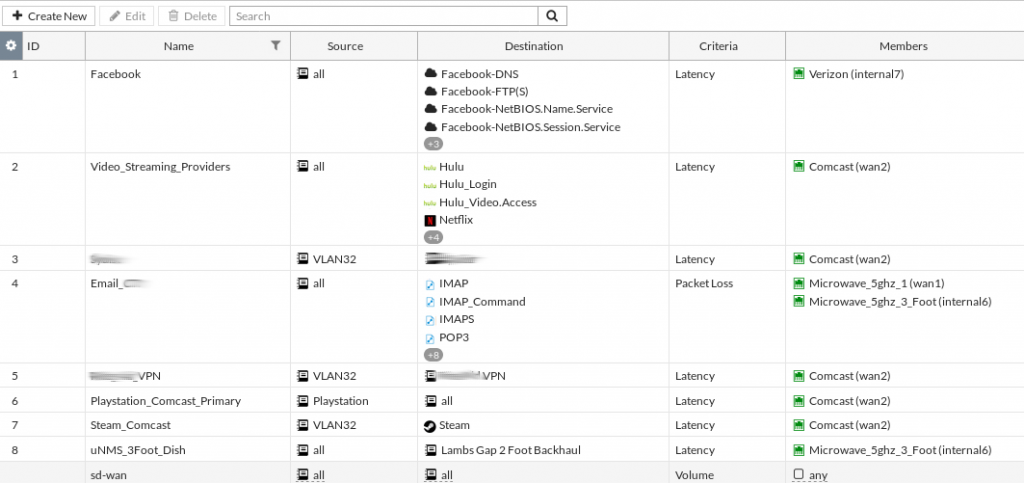Click the Hulu logo icon

(430, 167)
